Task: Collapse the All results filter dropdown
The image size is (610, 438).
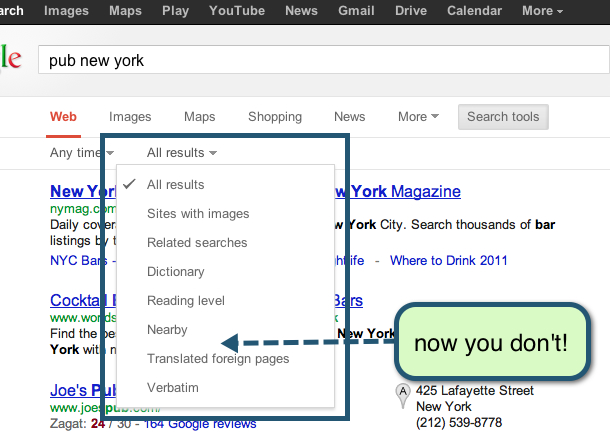Action: [182, 153]
